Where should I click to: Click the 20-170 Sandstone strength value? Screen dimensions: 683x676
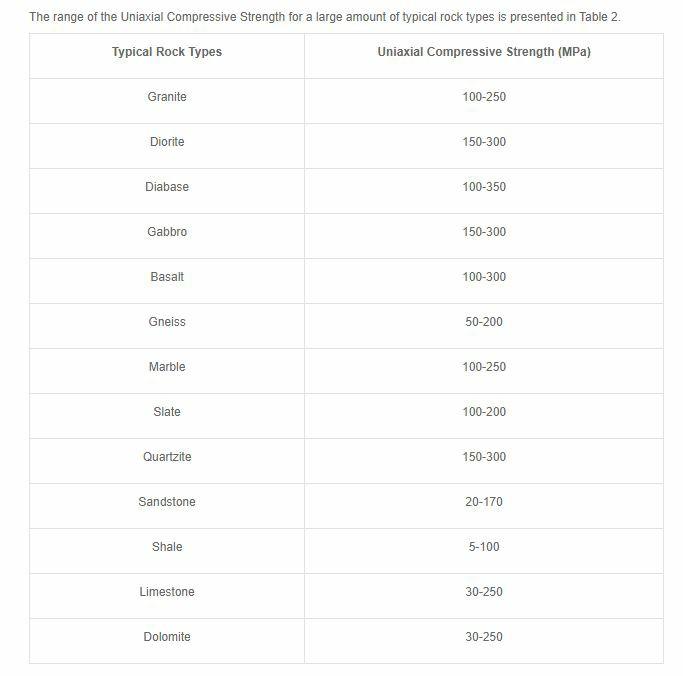(x=484, y=502)
